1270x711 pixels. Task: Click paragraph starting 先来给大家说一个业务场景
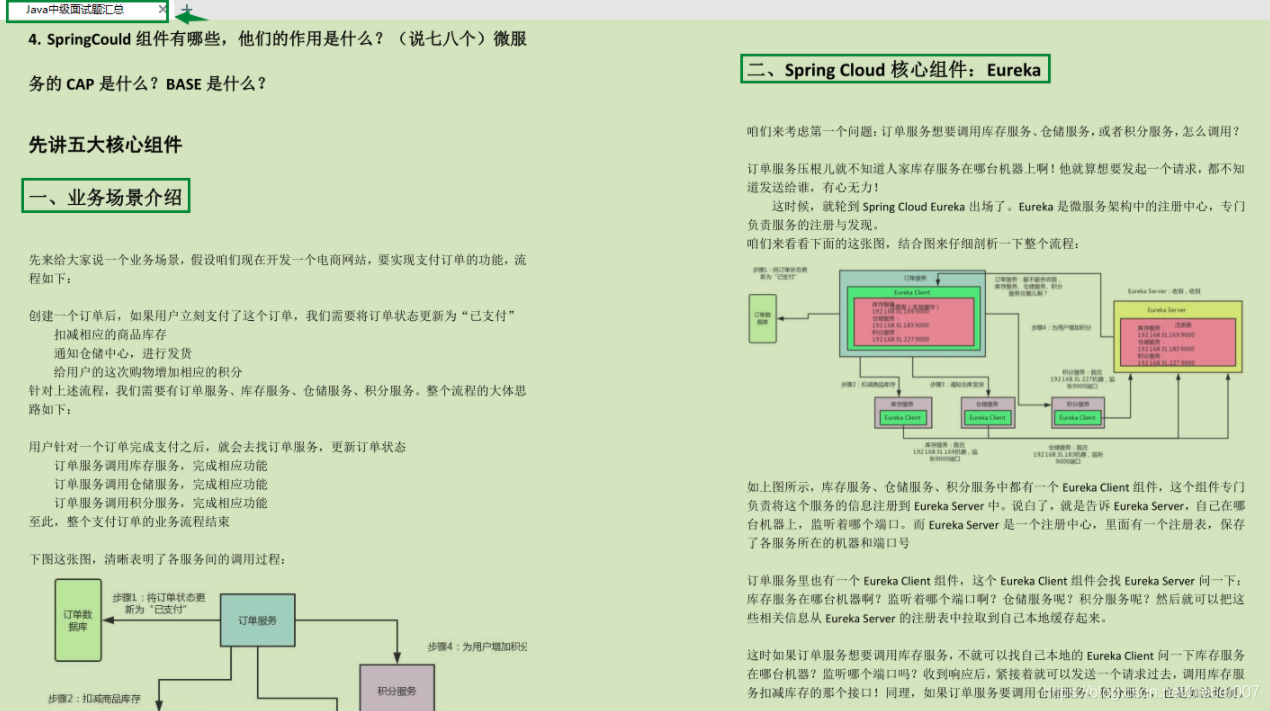(277, 269)
